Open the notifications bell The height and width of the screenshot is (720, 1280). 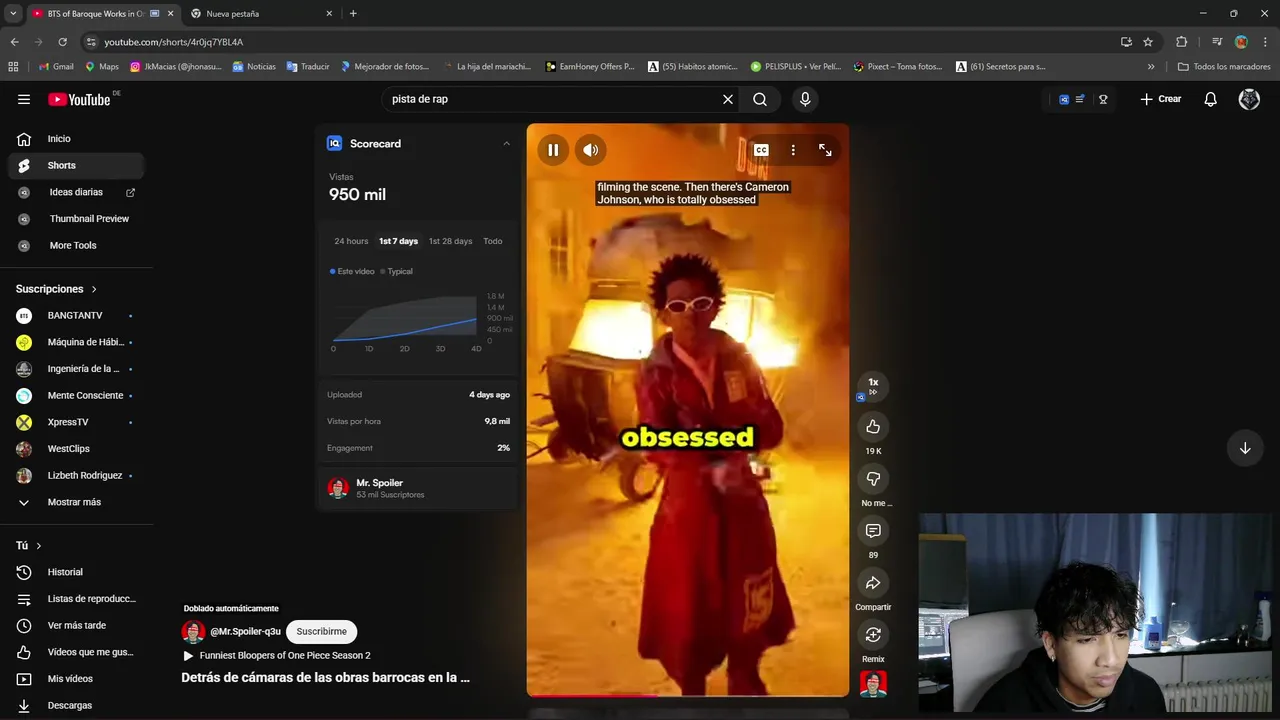1210,99
